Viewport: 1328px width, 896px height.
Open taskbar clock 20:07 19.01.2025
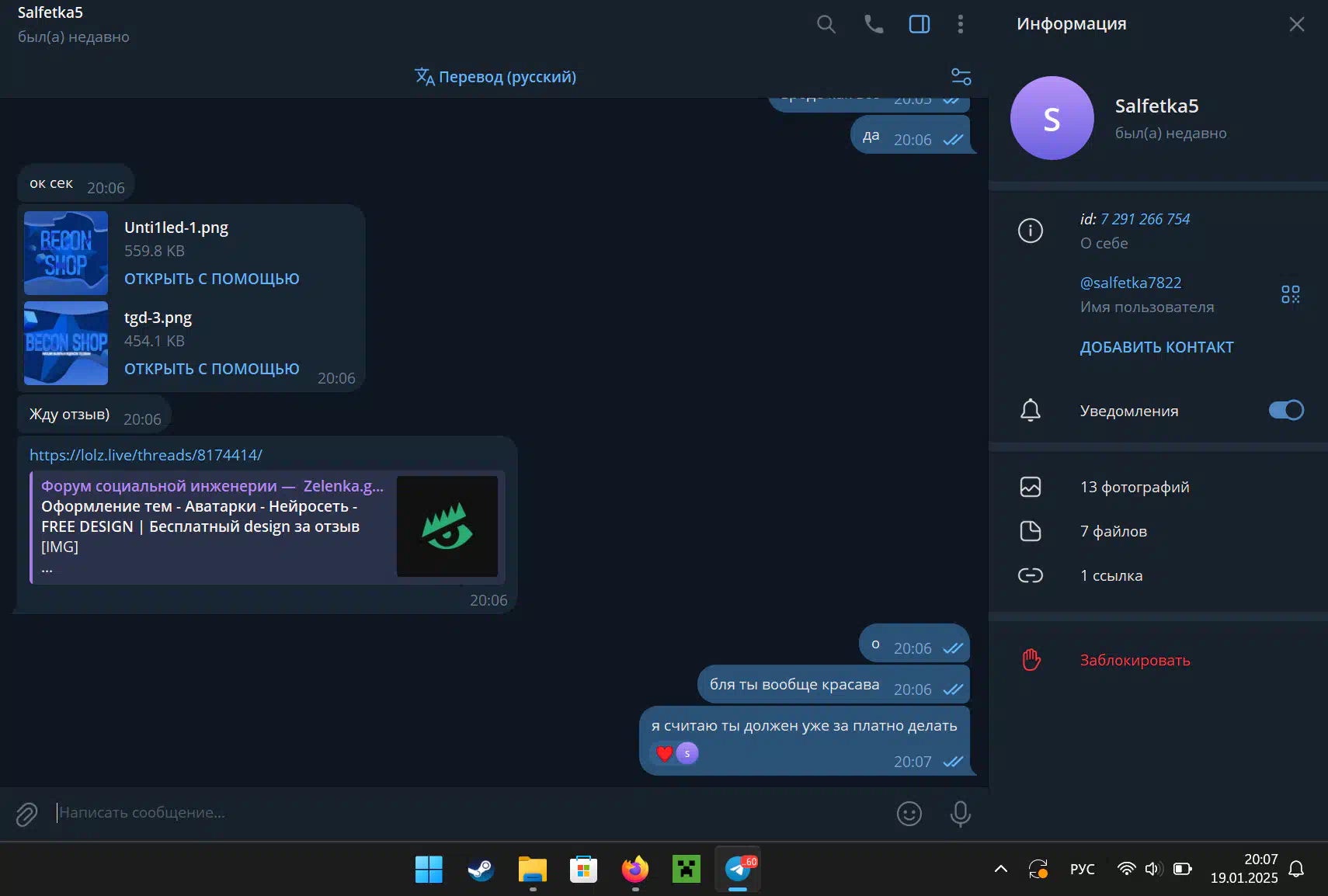point(1244,869)
